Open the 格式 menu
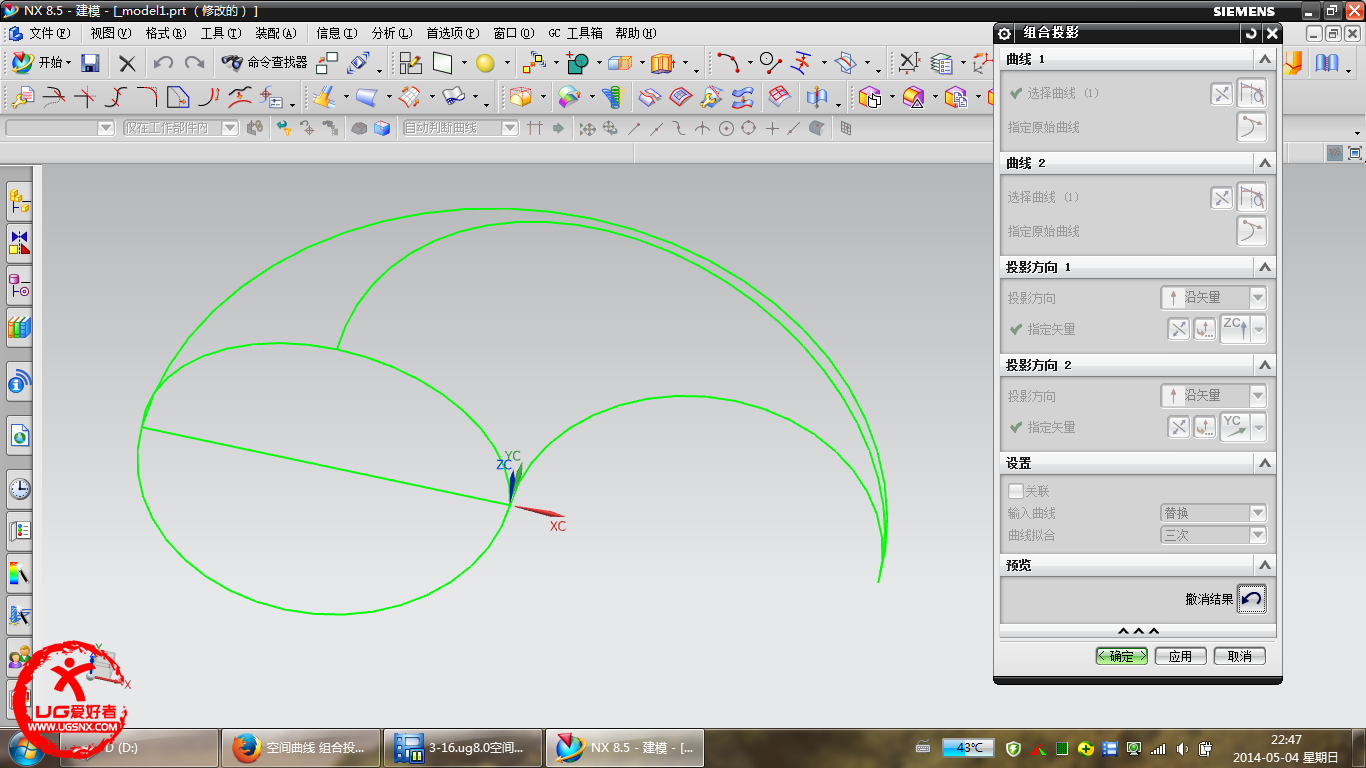 click(166, 33)
